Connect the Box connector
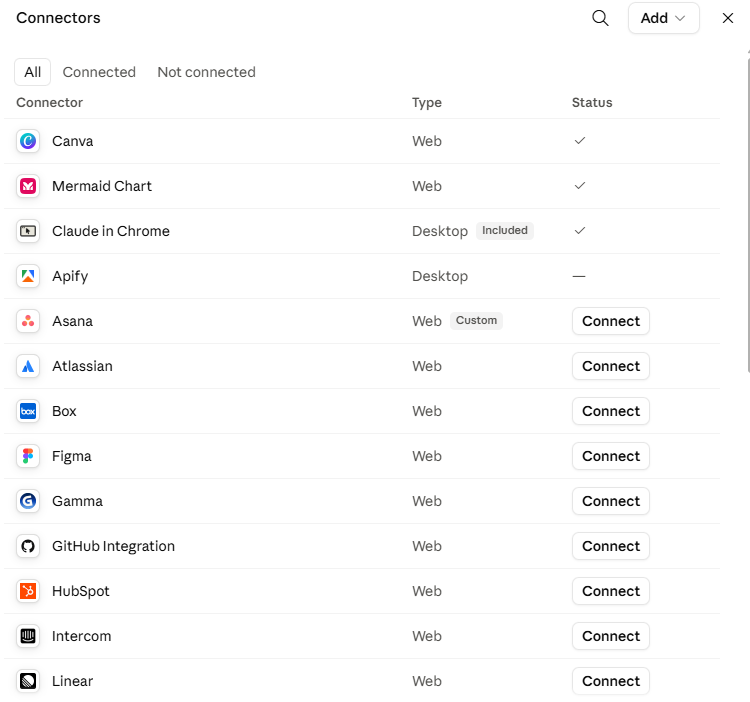Image resolution: width=750 pixels, height=702 pixels. (x=611, y=411)
